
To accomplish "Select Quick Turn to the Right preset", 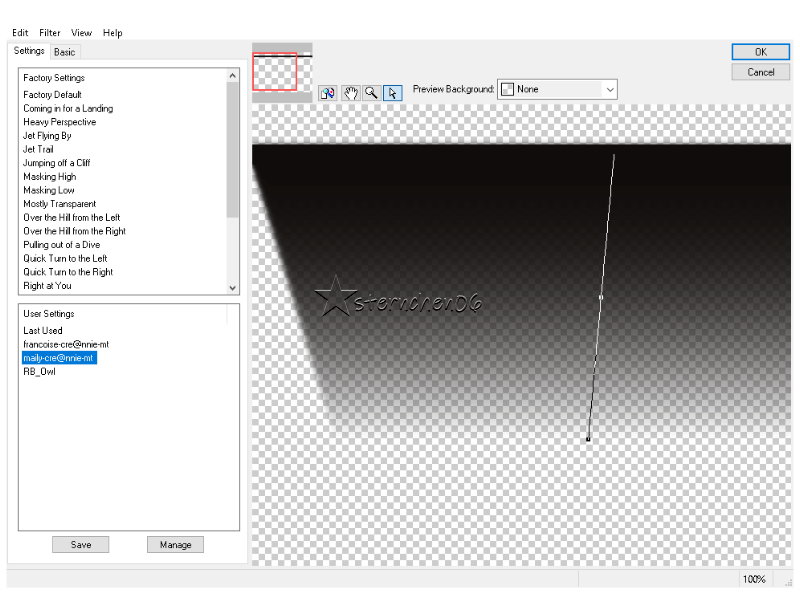I will pyautogui.click(x=68, y=272).
